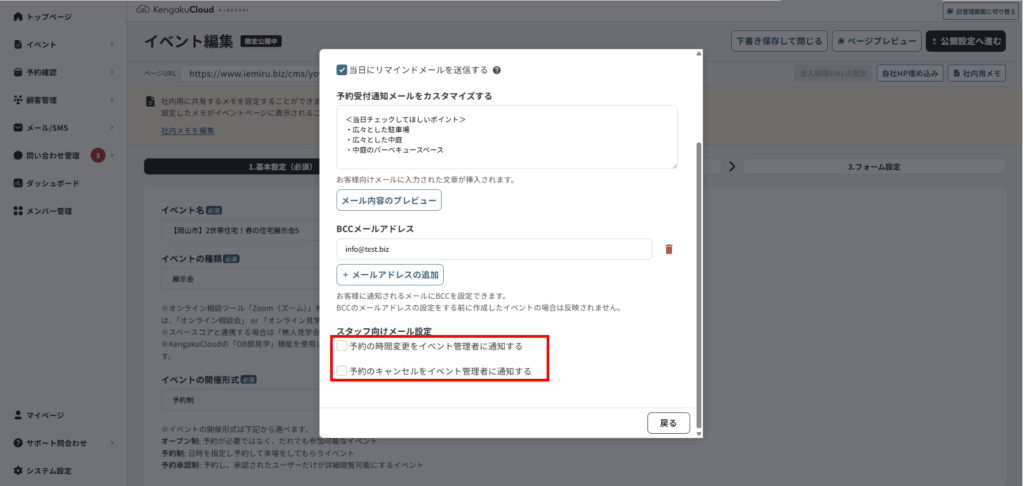
Task: Click the KengakuCloud logo
Action: [193, 9]
